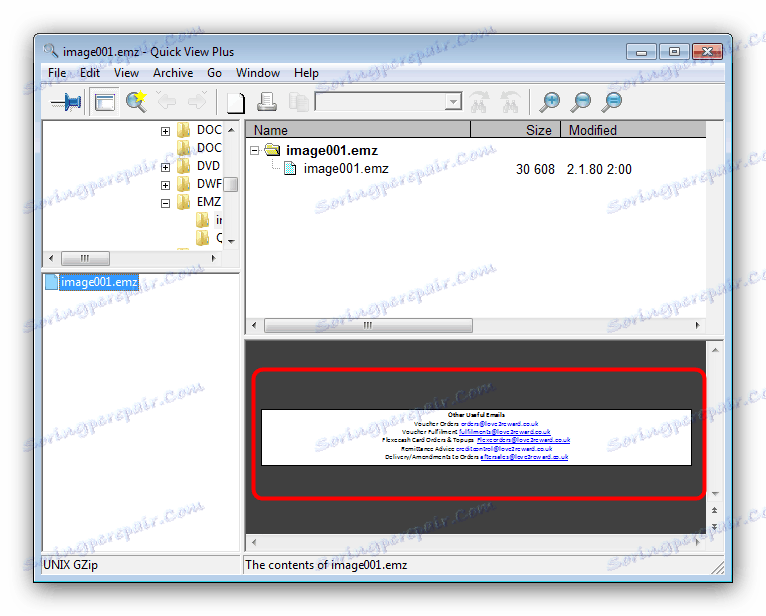The image size is (766, 616).
Task: Click archive list scroll left arrow
Action: pos(254,325)
